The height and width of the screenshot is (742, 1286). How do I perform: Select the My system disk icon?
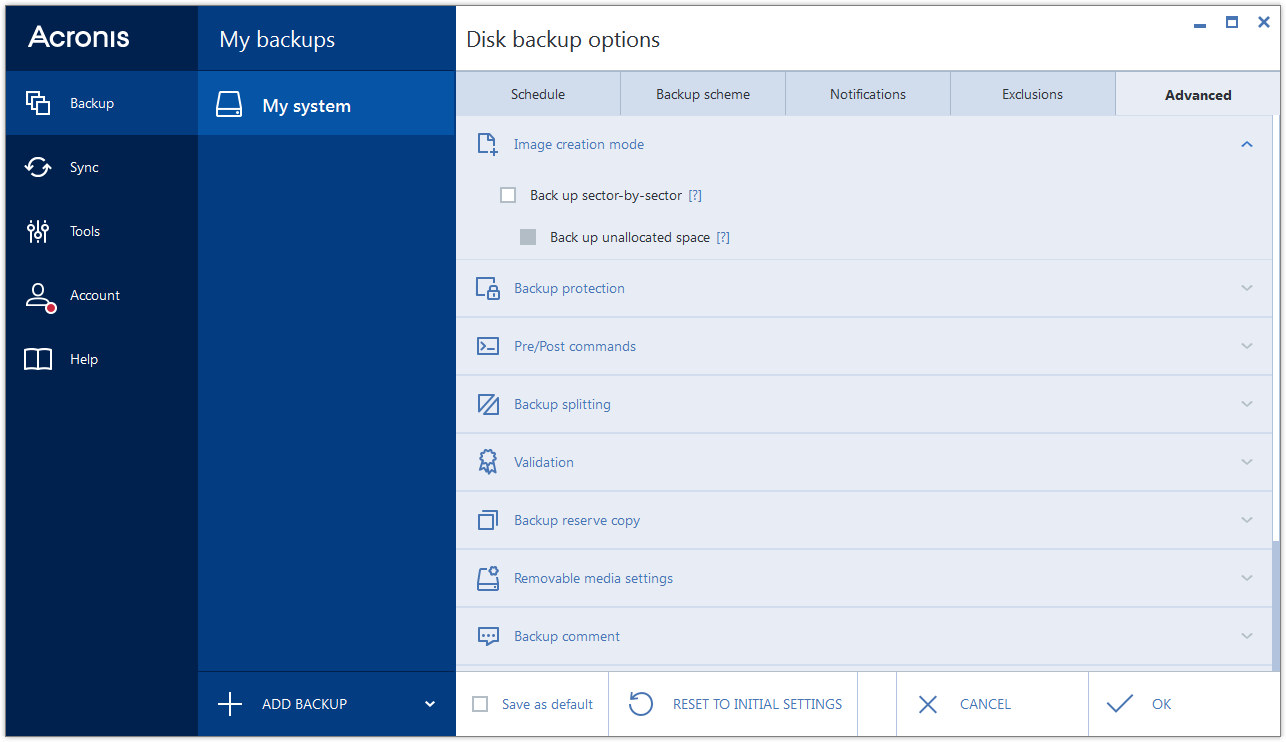click(229, 106)
